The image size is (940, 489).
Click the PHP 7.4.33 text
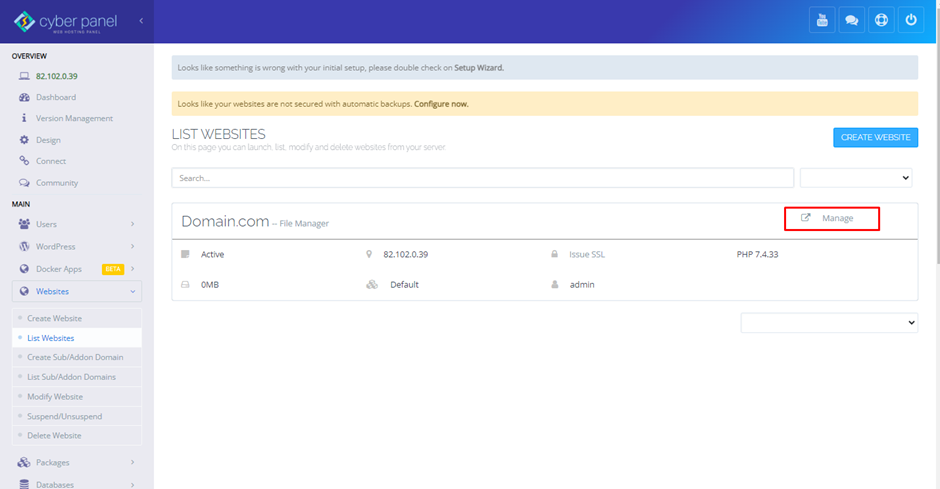[757, 254]
